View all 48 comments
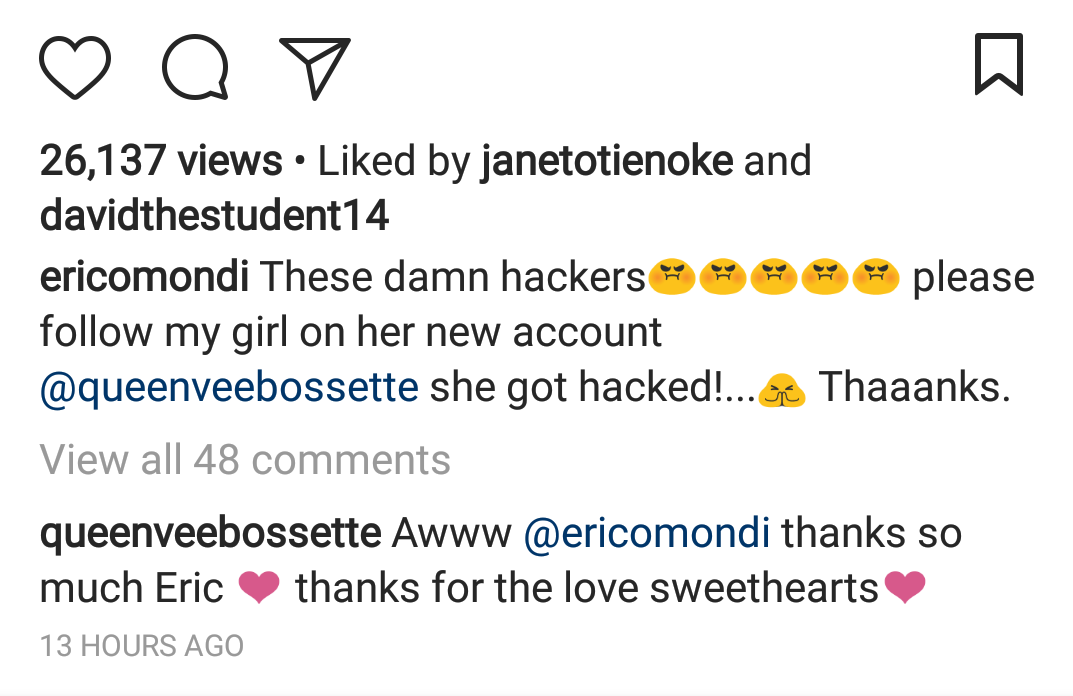This screenshot has width=1073, height=696. (245, 459)
